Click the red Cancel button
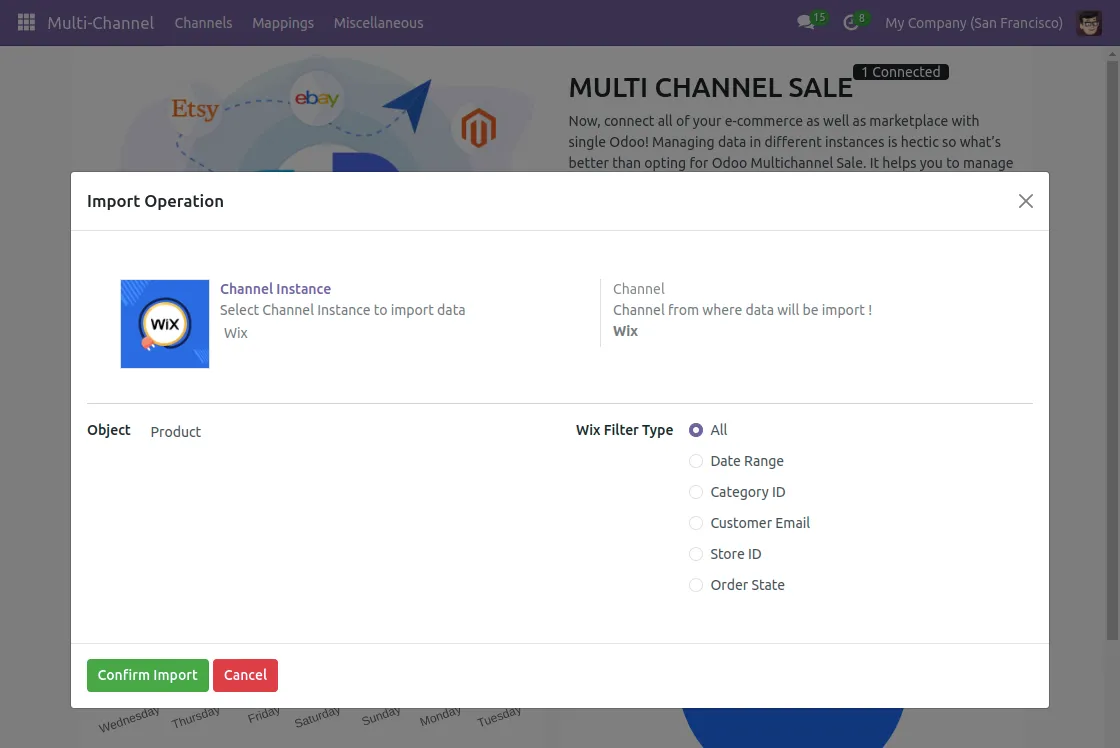Viewport: 1120px width, 748px height. point(245,675)
